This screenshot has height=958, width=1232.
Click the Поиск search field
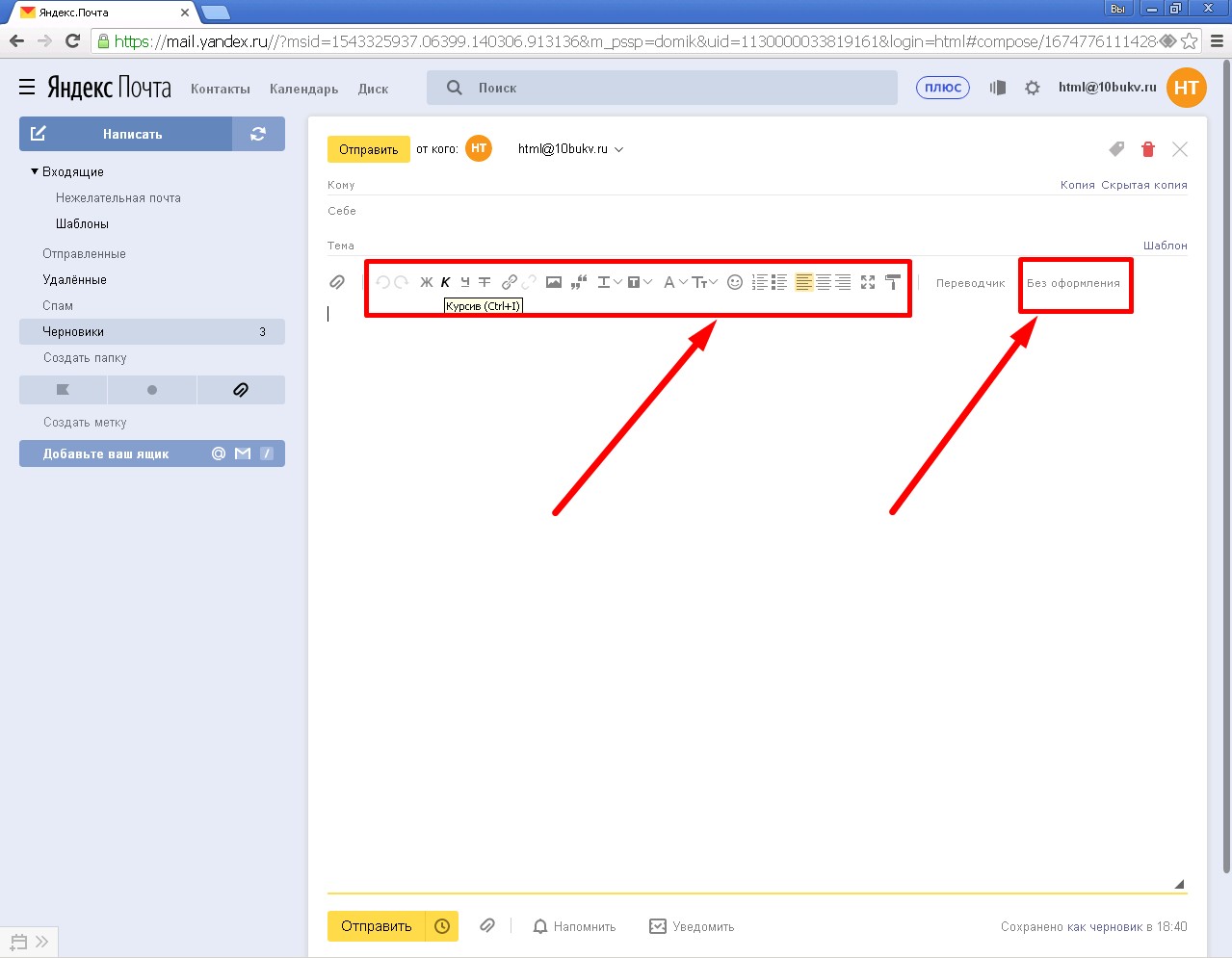tap(663, 88)
